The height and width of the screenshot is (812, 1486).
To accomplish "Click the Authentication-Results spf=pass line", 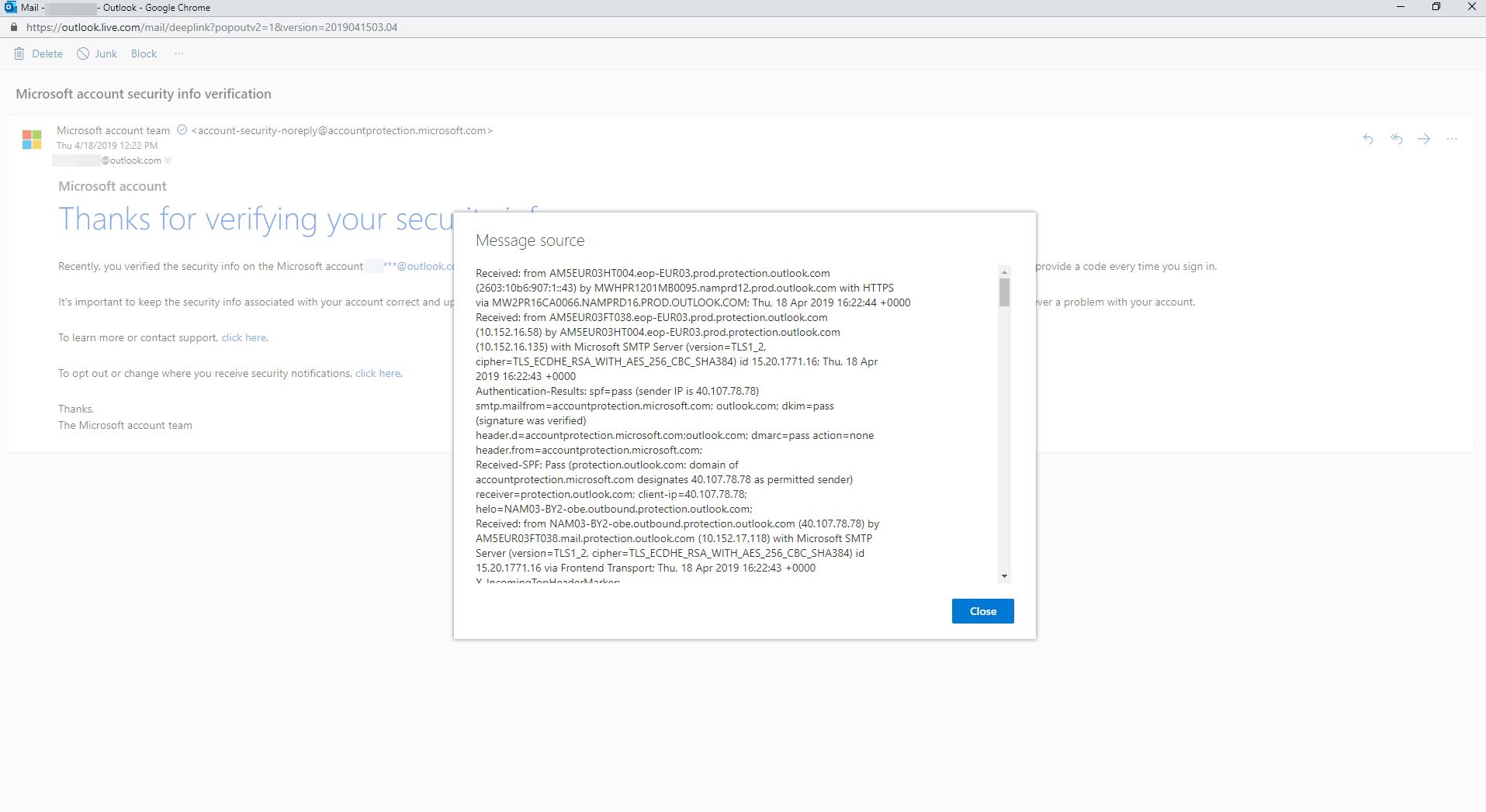I will (617, 391).
